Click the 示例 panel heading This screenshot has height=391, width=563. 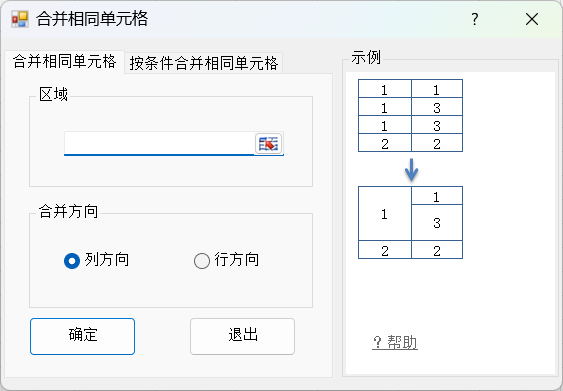click(366, 57)
